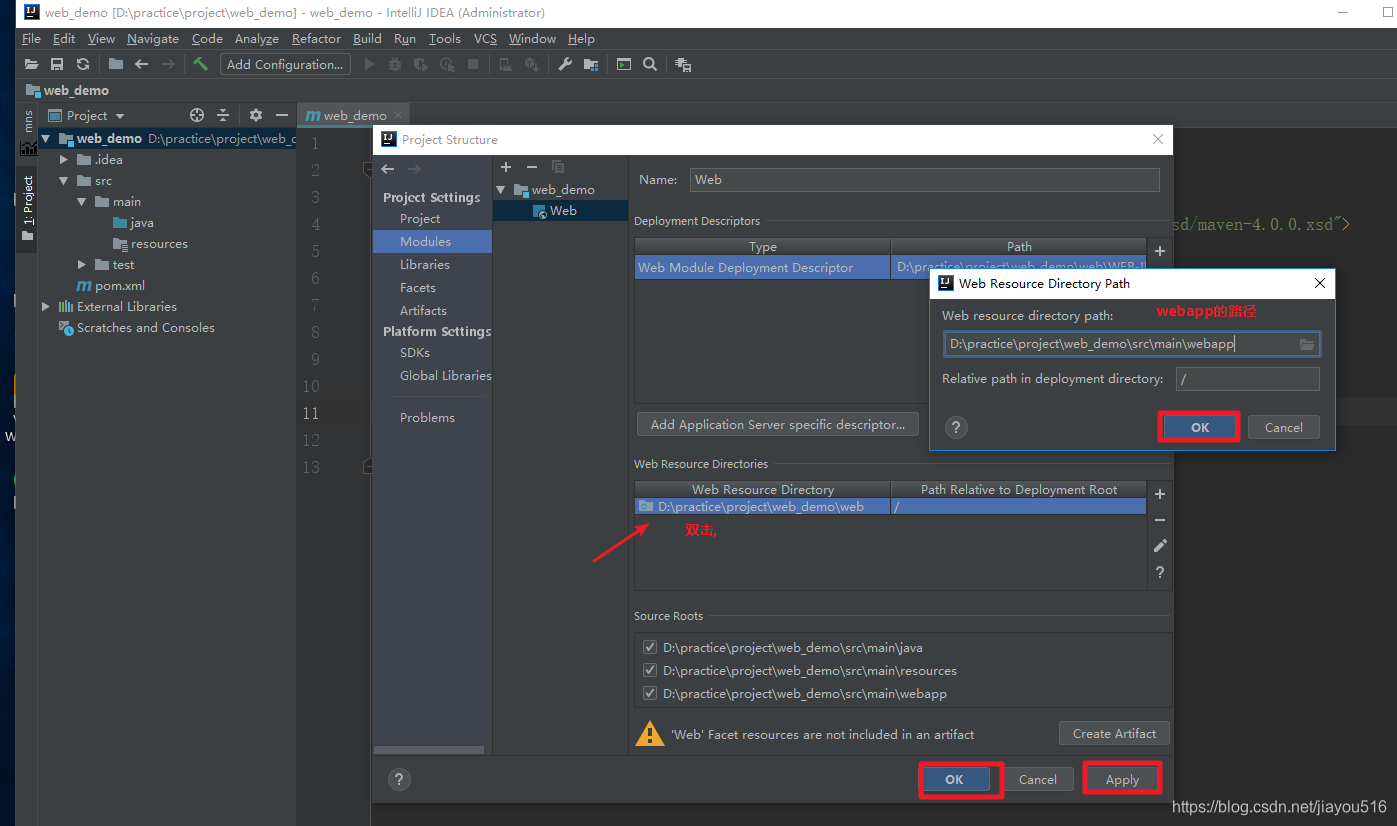Click the minus icon above the module tree
Viewport: 1397px width, 826px height.
[532, 167]
